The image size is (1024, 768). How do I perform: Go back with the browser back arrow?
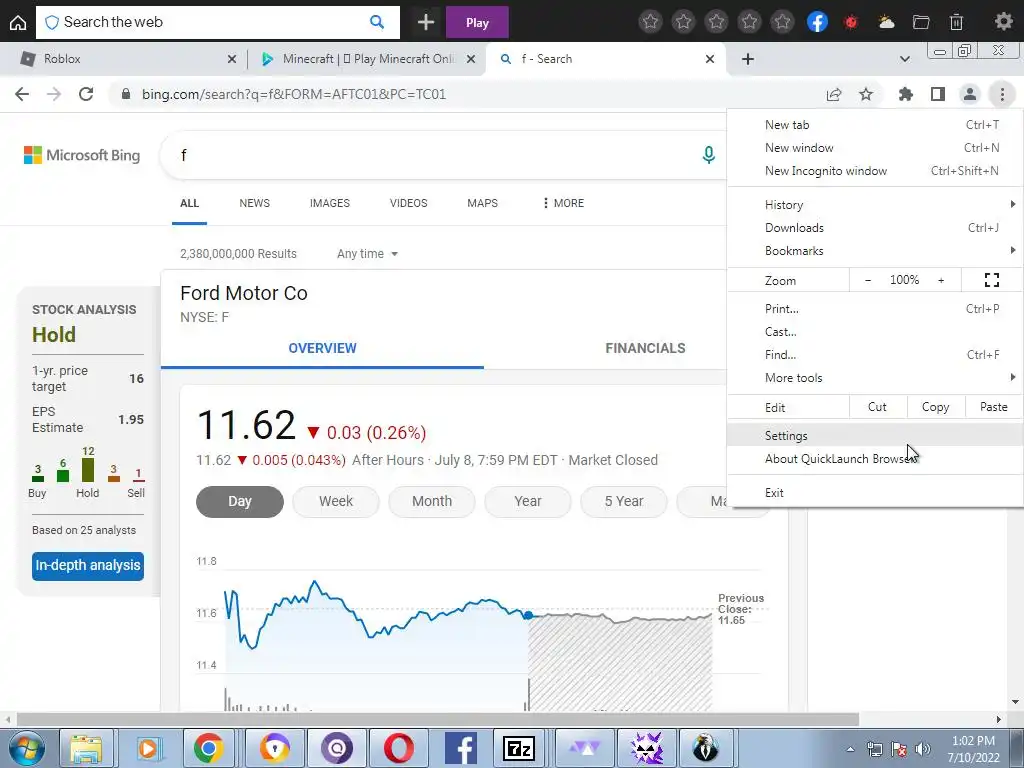pyautogui.click(x=22, y=94)
